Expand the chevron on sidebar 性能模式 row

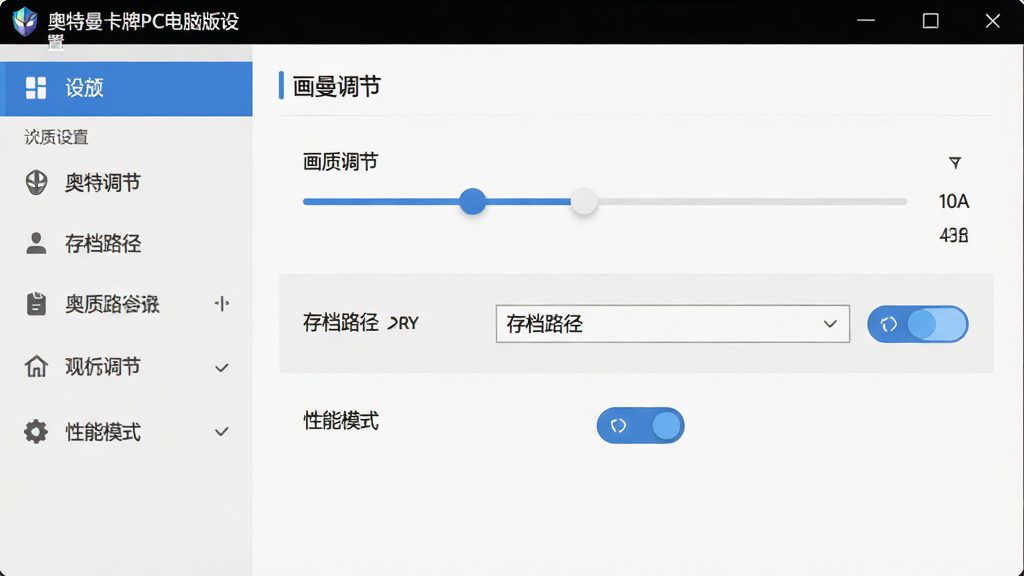click(222, 432)
